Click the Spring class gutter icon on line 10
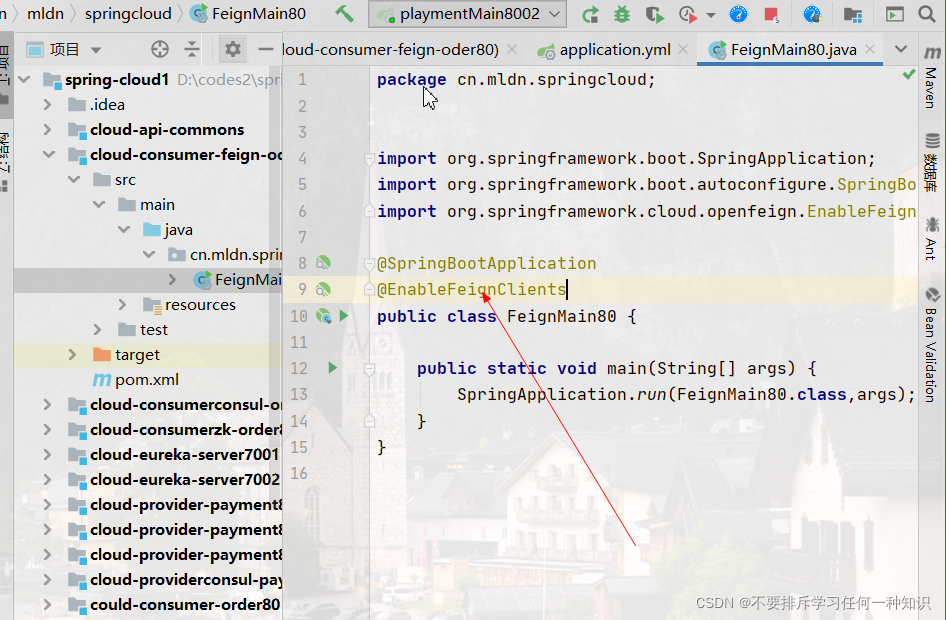The width and height of the screenshot is (946, 620). 324,315
